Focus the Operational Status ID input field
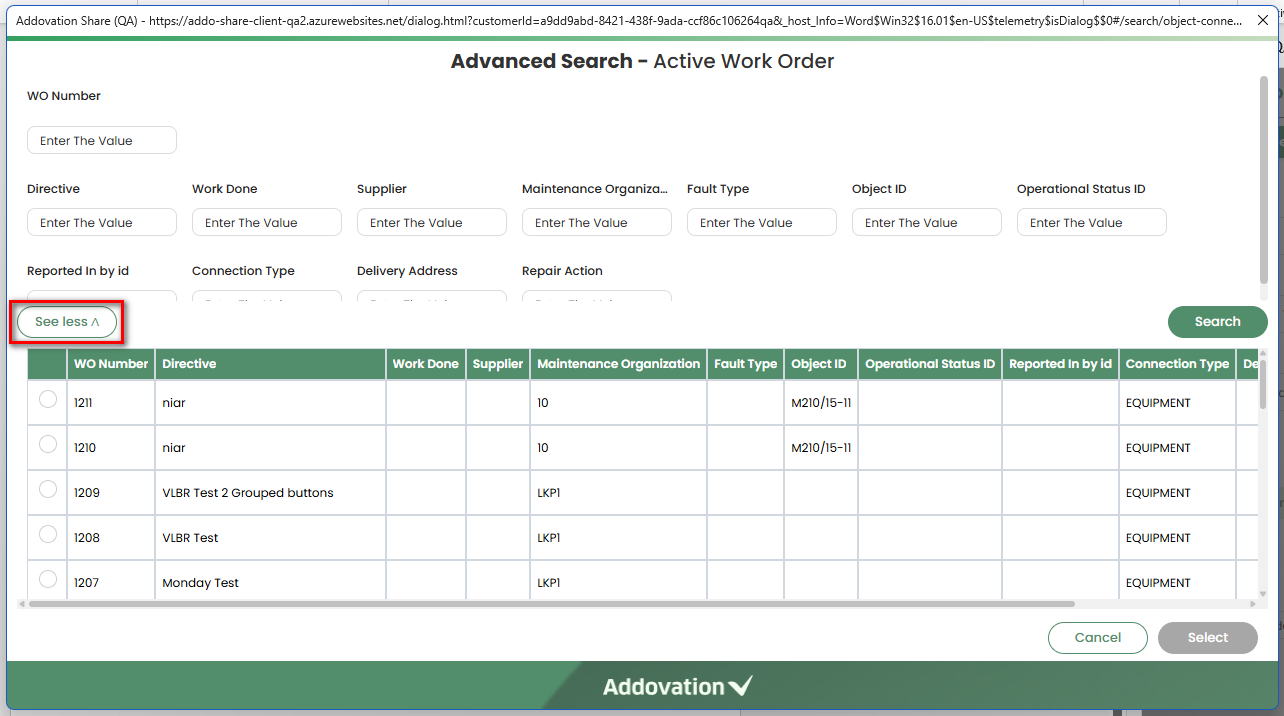 1092,223
